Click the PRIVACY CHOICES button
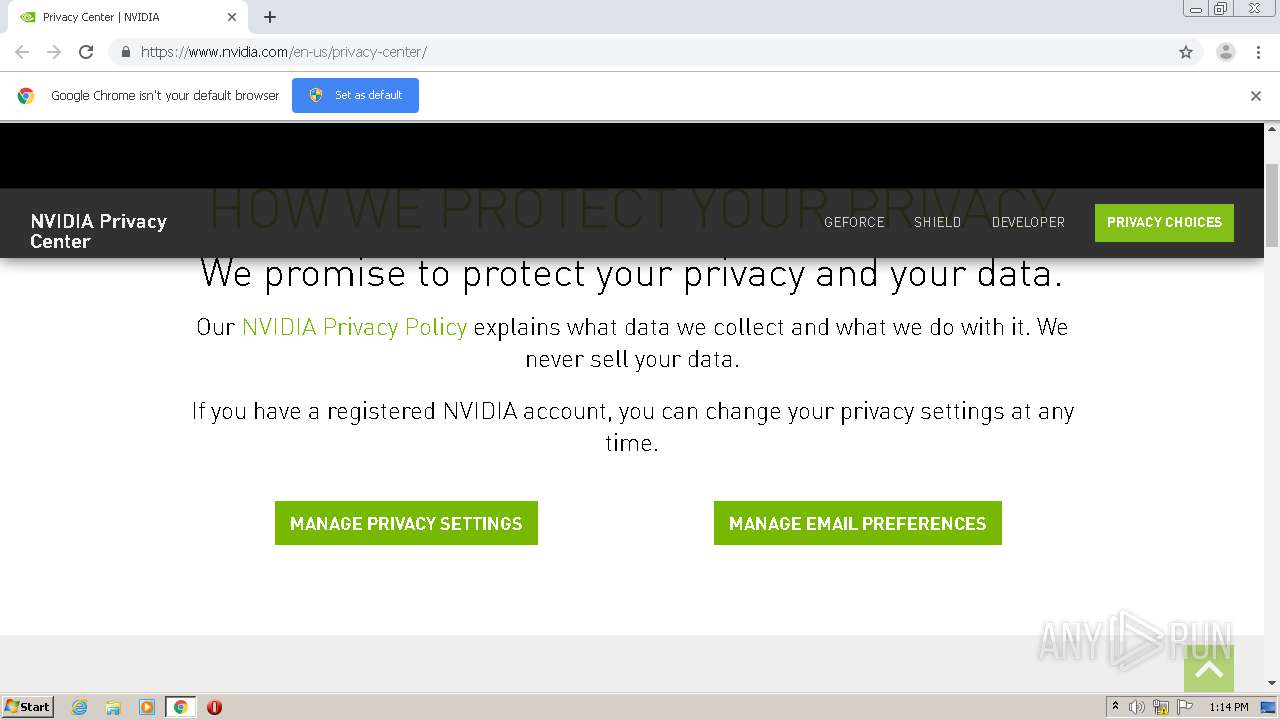The height and width of the screenshot is (720, 1280). (1164, 222)
